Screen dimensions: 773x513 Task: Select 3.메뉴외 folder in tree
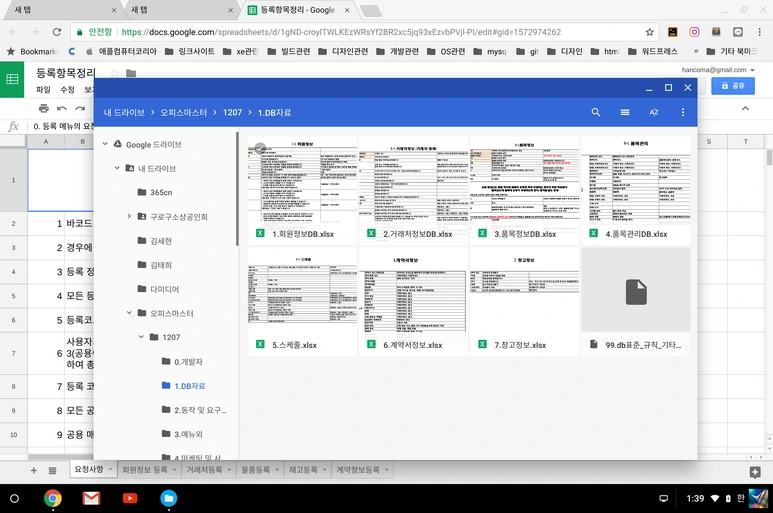(182, 434)
